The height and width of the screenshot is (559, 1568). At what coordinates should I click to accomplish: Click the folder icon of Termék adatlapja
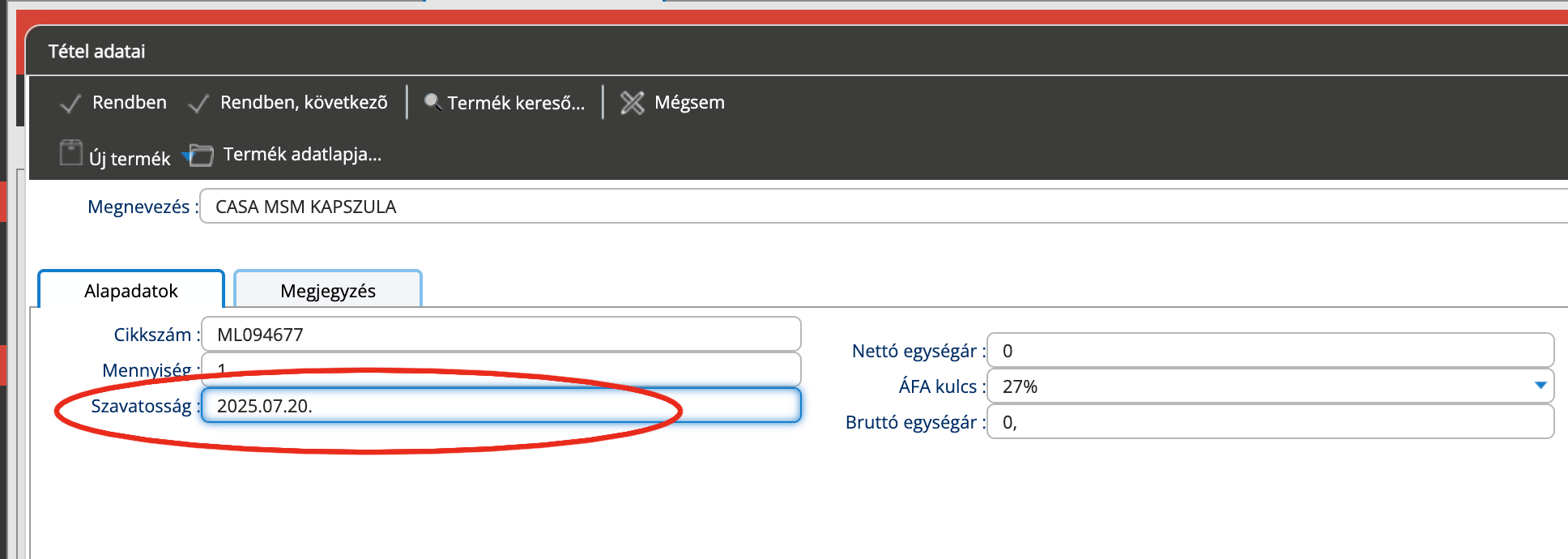click(x=199, y=155)
